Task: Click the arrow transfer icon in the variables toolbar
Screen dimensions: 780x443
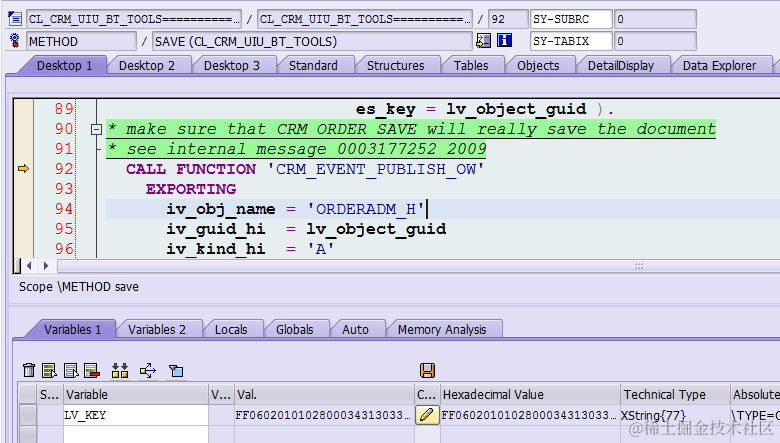Action: click(x=148, y=370)
